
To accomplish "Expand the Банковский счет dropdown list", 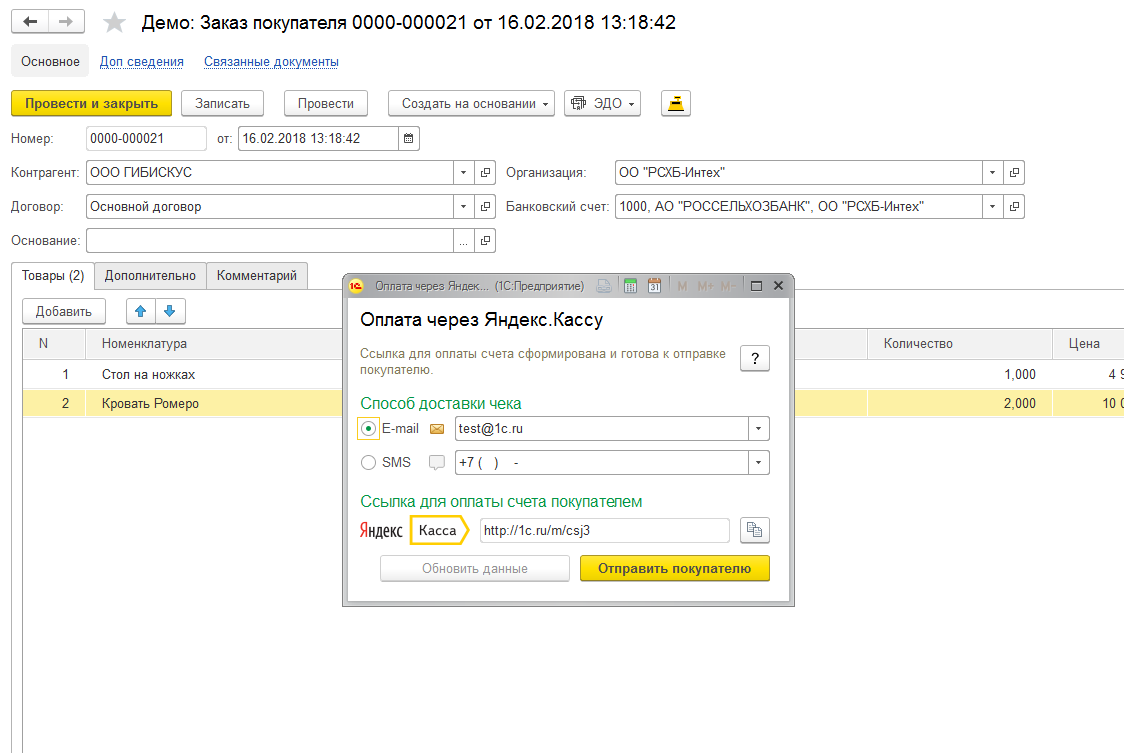I will pos(993,207).
